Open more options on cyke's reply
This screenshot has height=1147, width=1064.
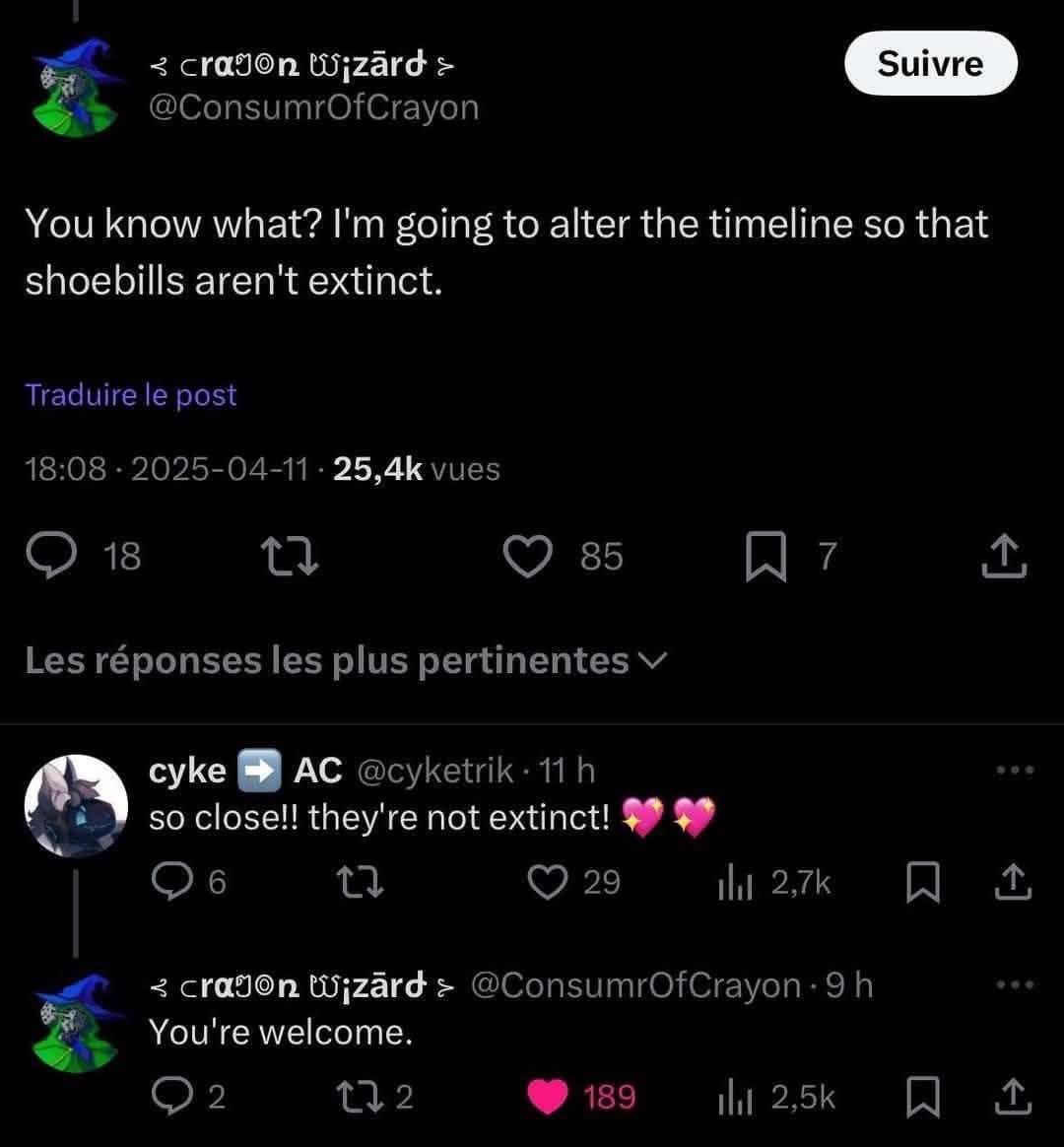click(1015, 771)
